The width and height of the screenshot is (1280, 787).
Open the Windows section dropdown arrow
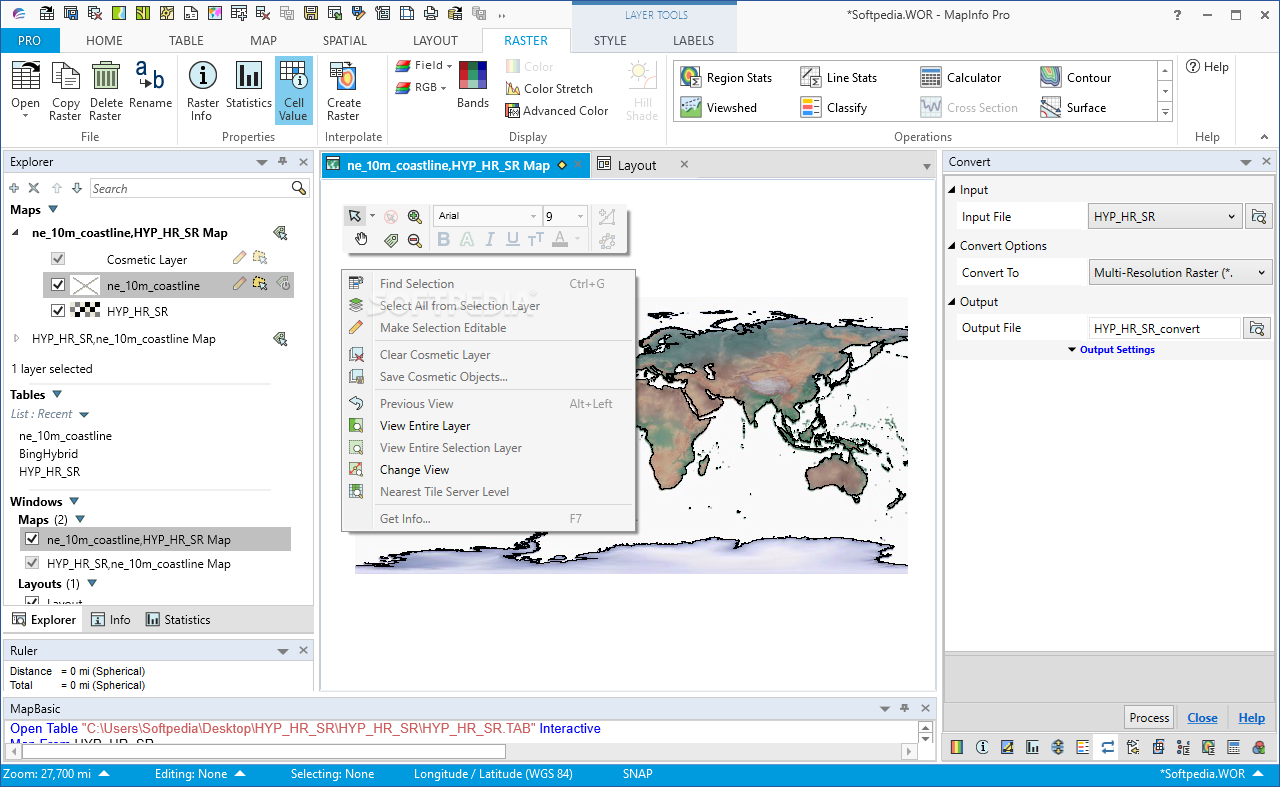[x=74, y=502]
